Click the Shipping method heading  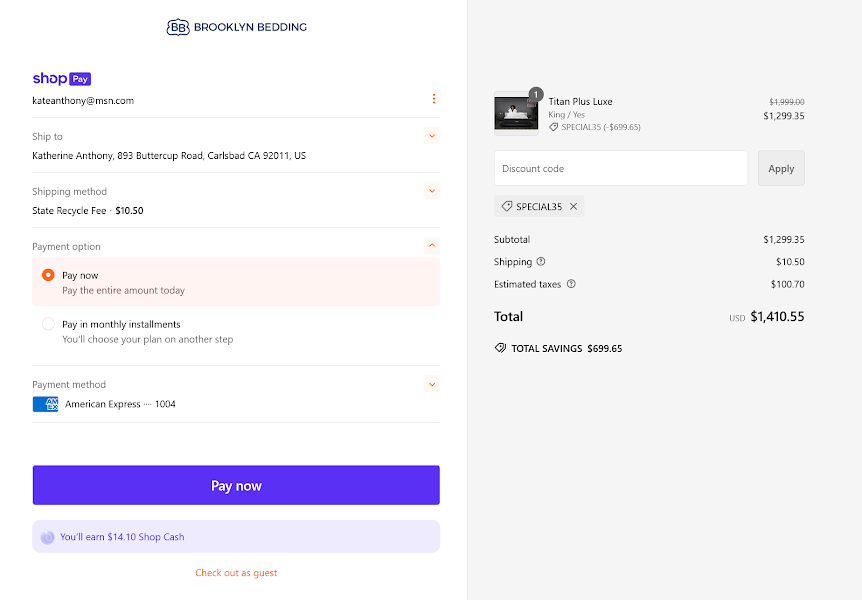69,191
